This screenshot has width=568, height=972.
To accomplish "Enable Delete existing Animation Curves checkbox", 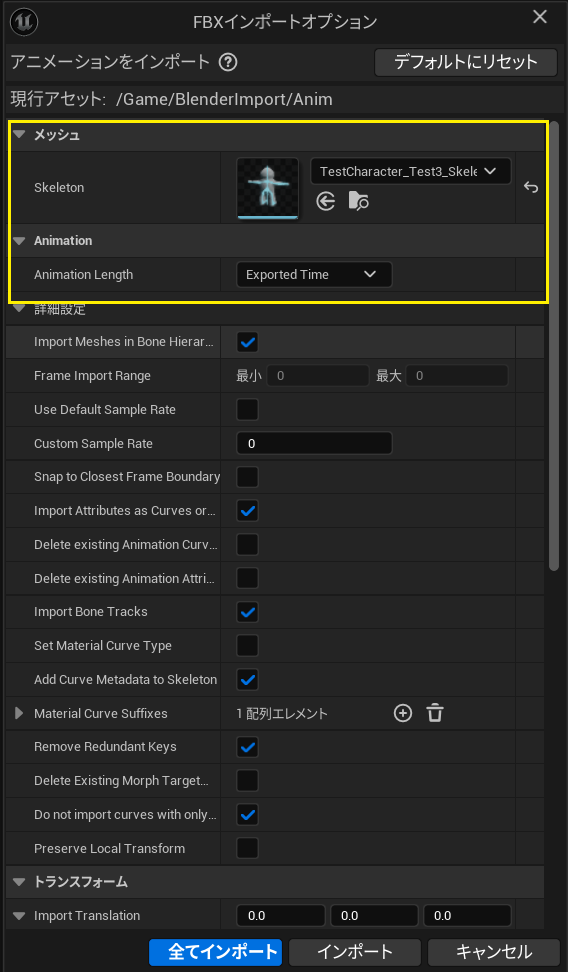I will [x=248, y=545].
